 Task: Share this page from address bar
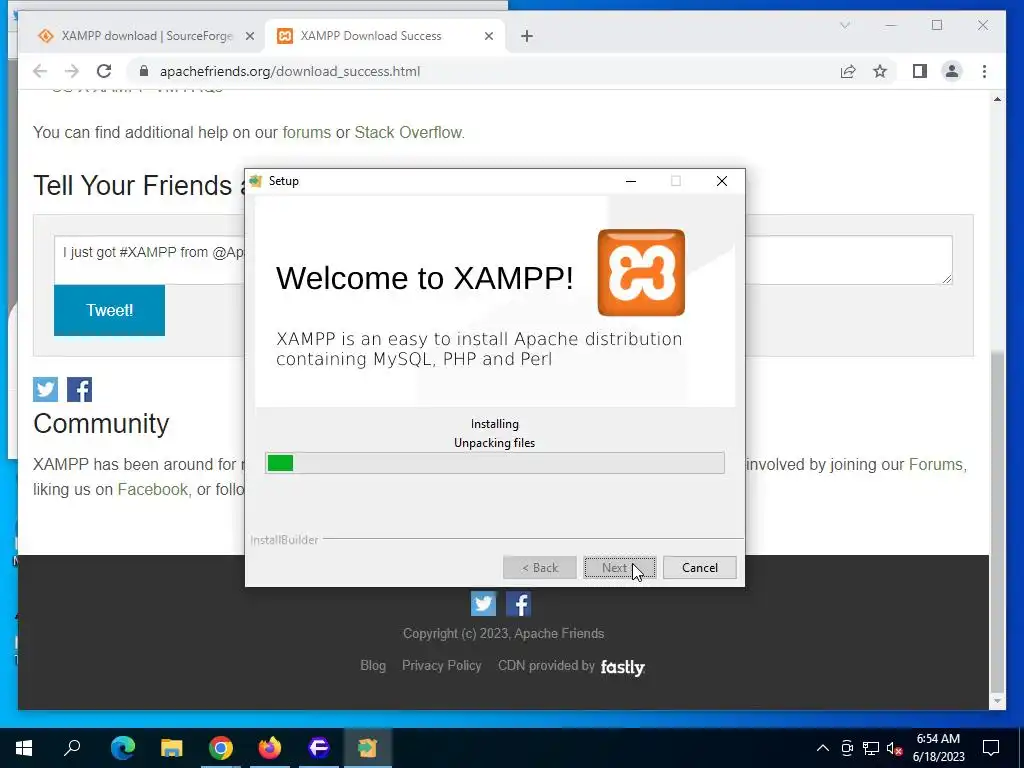pyautogui.click(x=848, y=71)
